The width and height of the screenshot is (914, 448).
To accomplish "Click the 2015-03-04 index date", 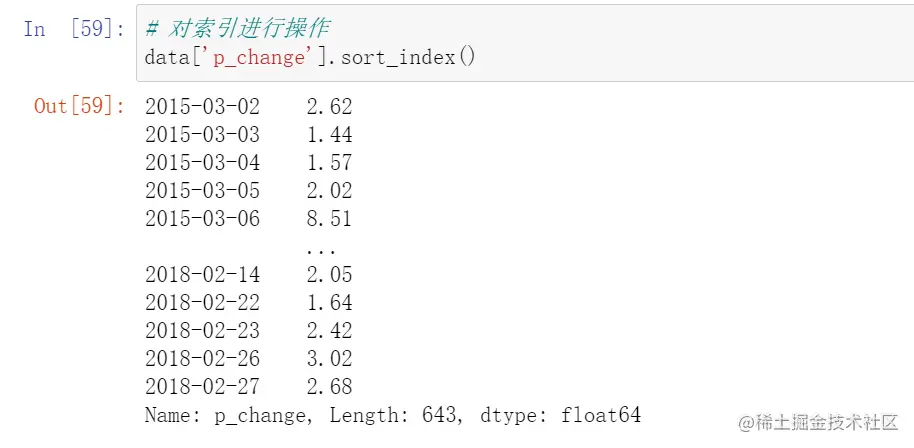I will coord(202,162).
